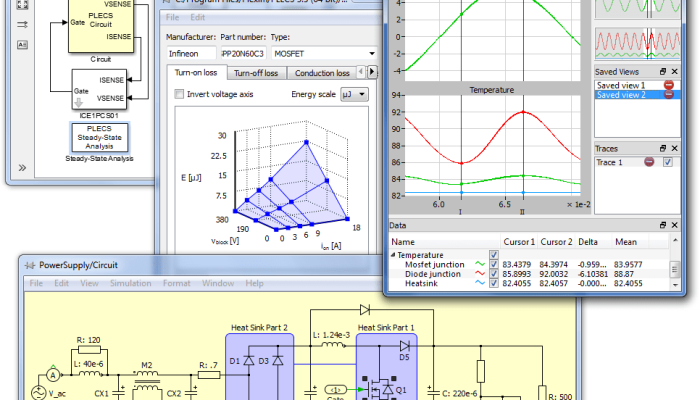700x400 pixels.
Task: Open Window menu in PowerSupply/Circuit window
Action: point(218,283)
